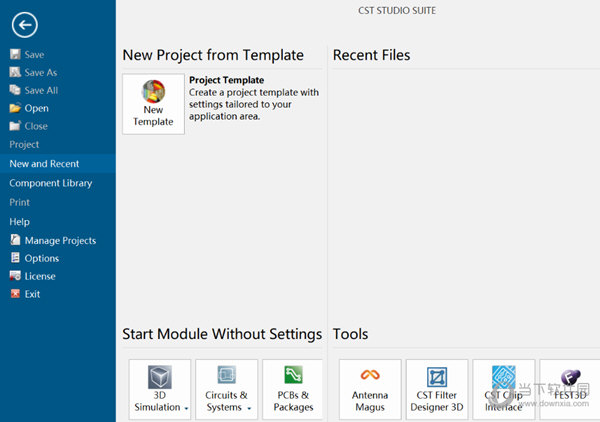The width and height of the screenshot is (600, 422).
Task: Click the Start Module Without Settings heading
Action: click(222, 334)
